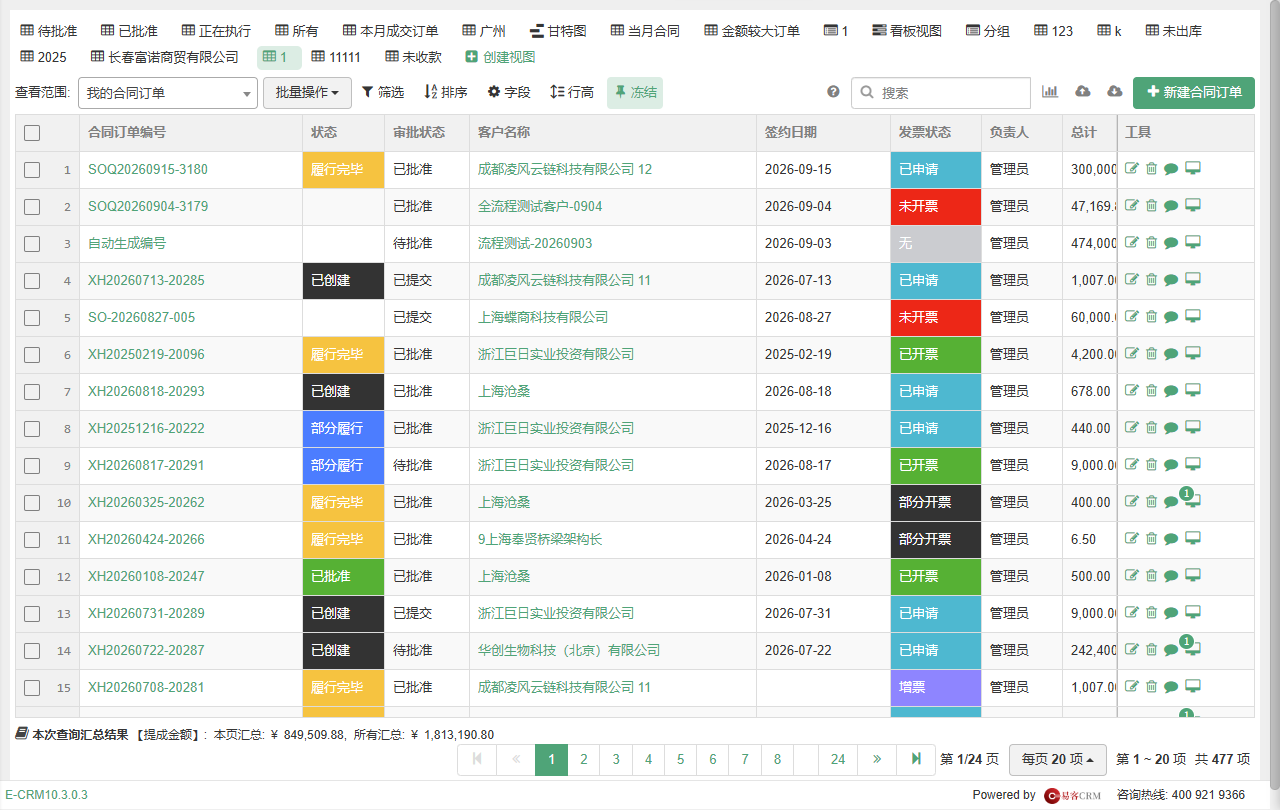Go to page 2 in pagination
The image size is (1280, 810).
click(x=584, y=760)
